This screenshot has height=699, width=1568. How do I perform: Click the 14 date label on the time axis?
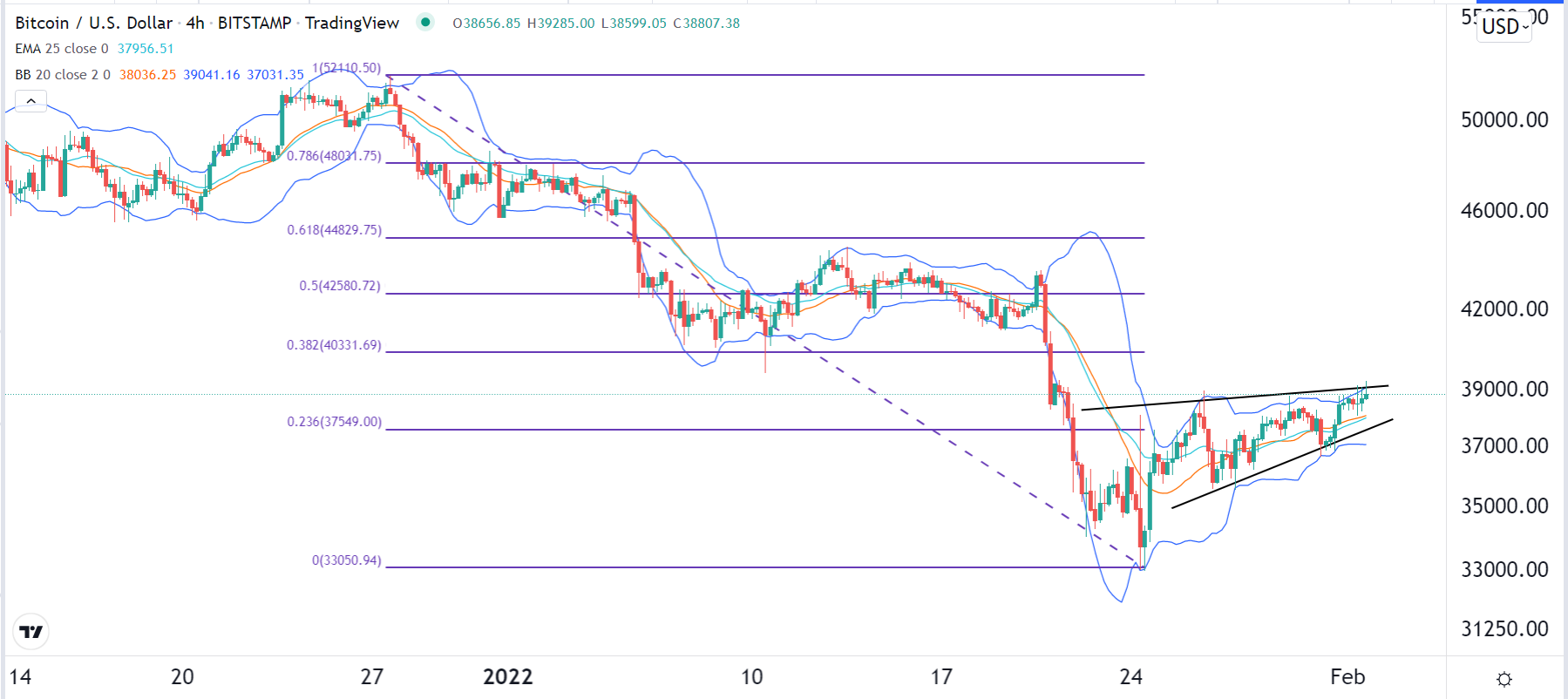pyautogui.click(x=20, y=677)
